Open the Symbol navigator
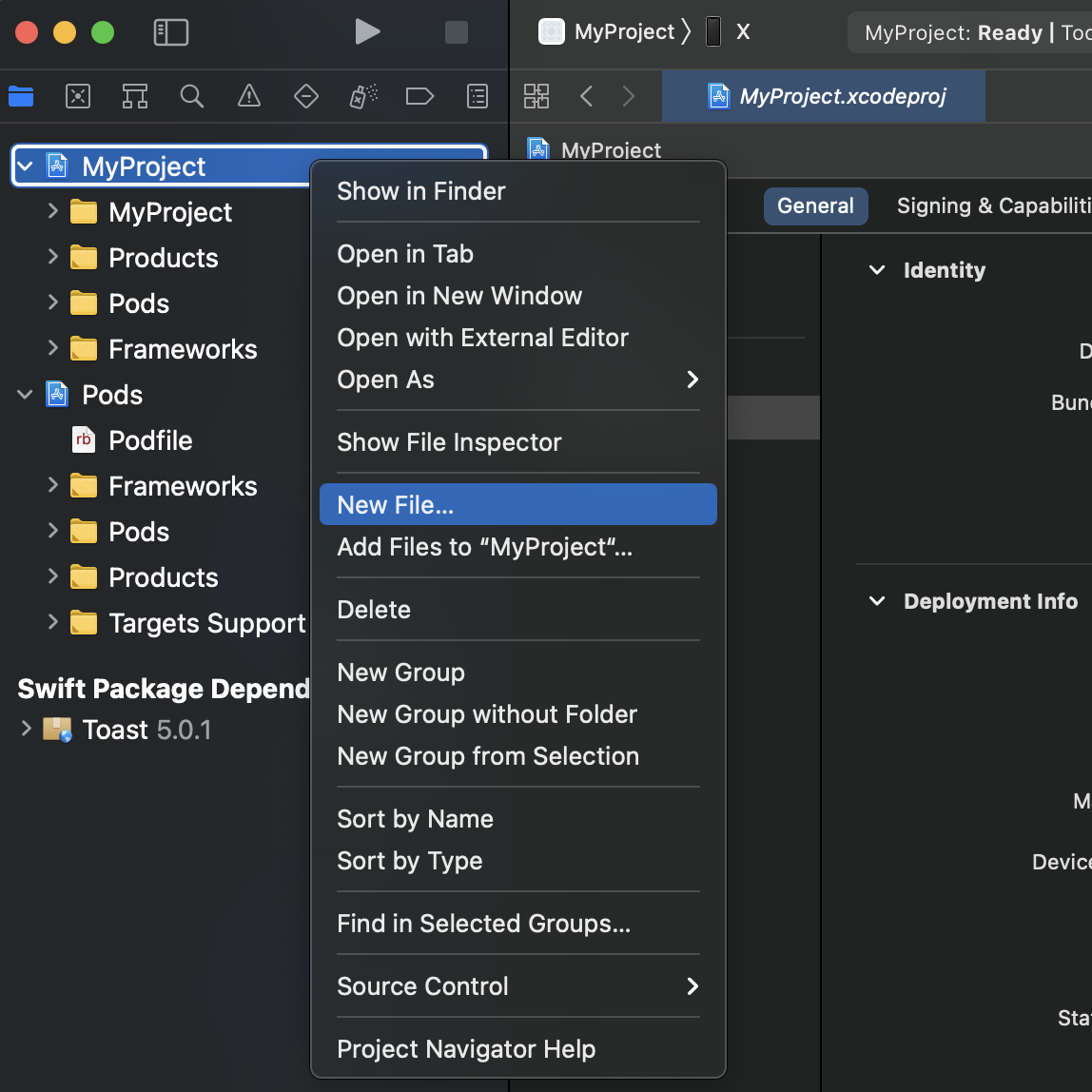This screenshot has width=1092, height=1092. click(x=135, y=96)
